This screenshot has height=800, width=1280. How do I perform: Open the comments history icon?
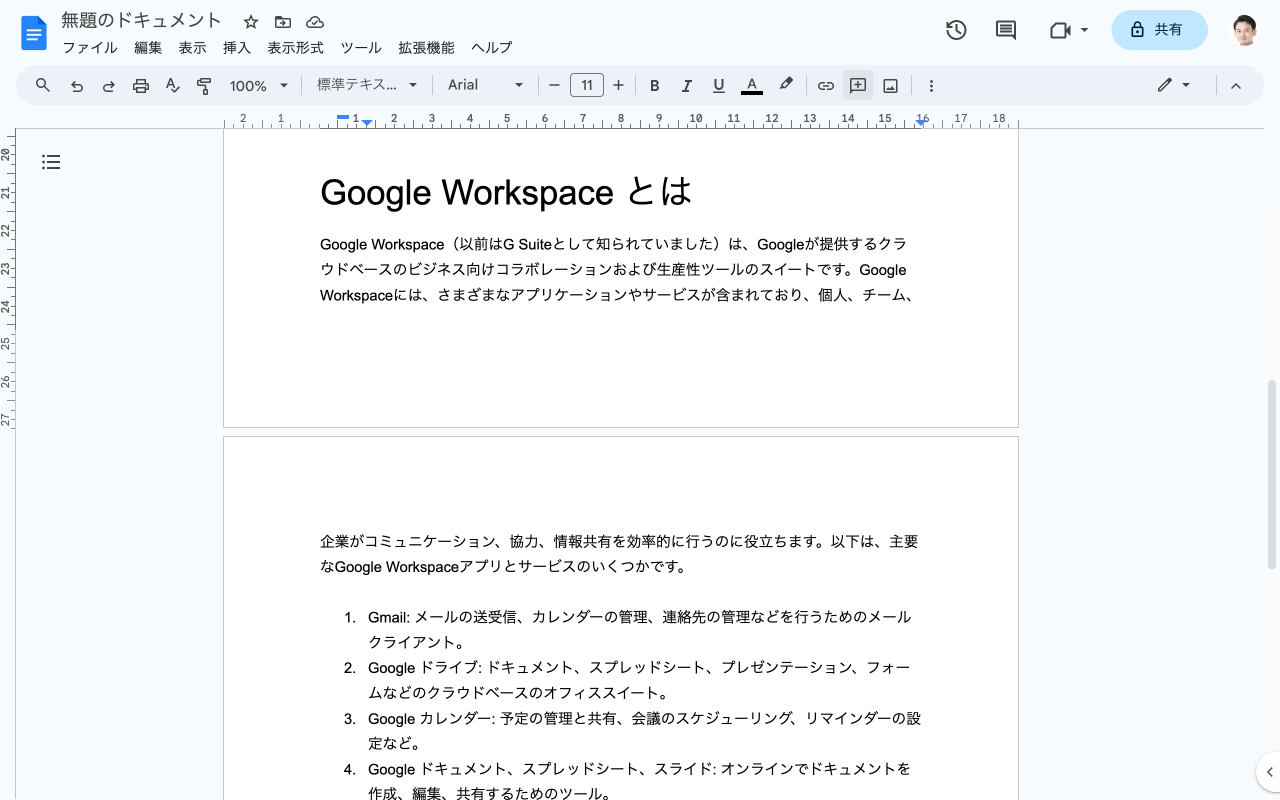(x=1006, y=30)
